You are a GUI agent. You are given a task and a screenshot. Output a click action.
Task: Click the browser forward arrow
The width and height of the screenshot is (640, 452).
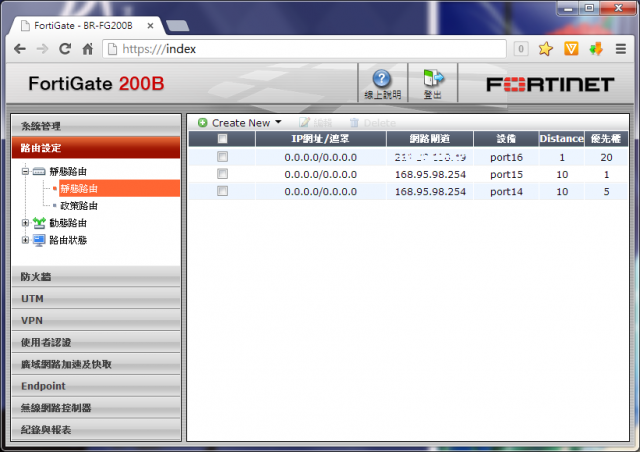[x=42, y=49]
